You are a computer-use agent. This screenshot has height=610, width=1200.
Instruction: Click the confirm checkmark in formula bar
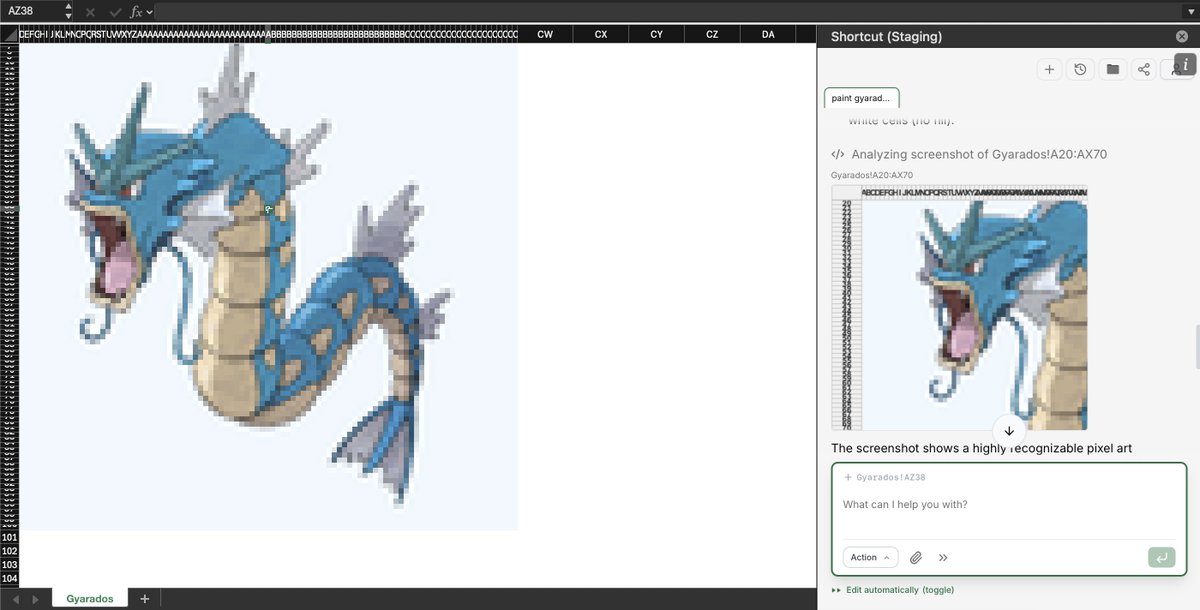tap(114, 12)
